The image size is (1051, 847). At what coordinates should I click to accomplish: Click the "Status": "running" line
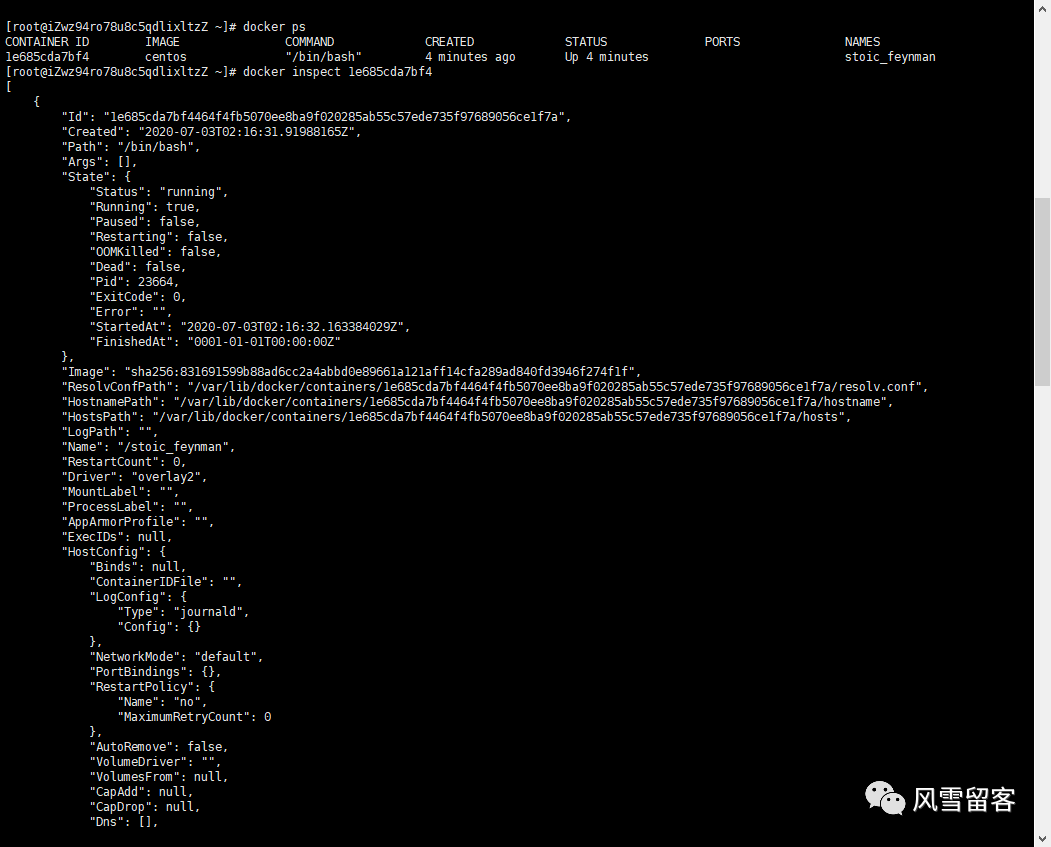(159, 192)
